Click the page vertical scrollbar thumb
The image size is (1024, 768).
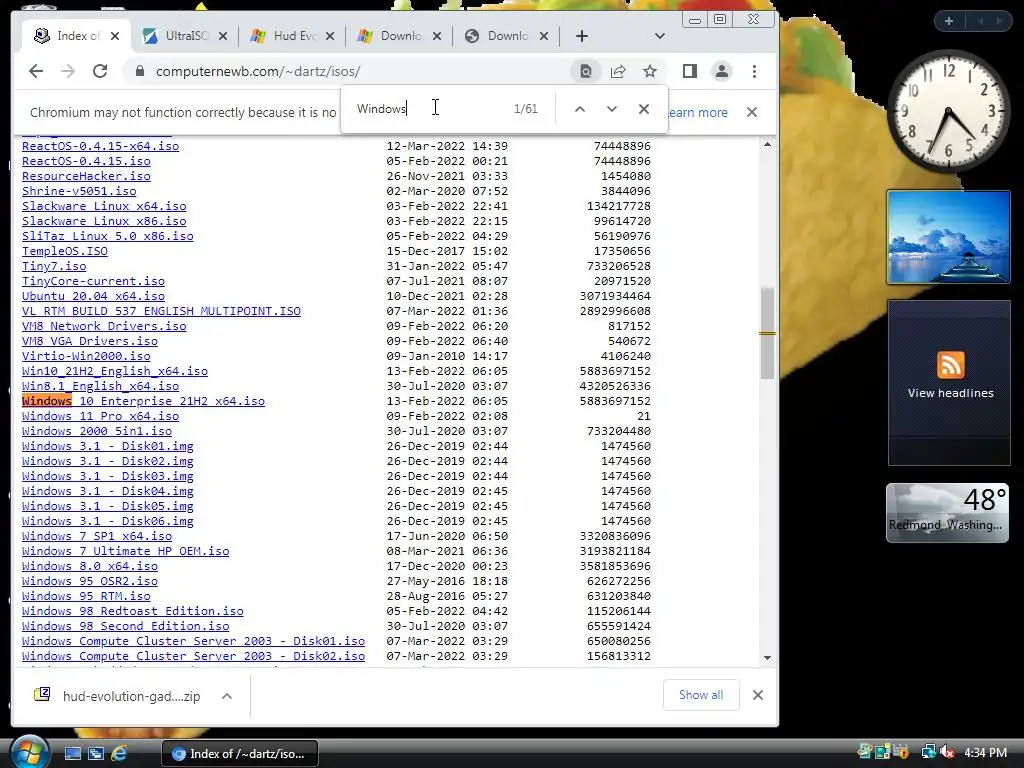pyautogui.click(x=767, y=333)
